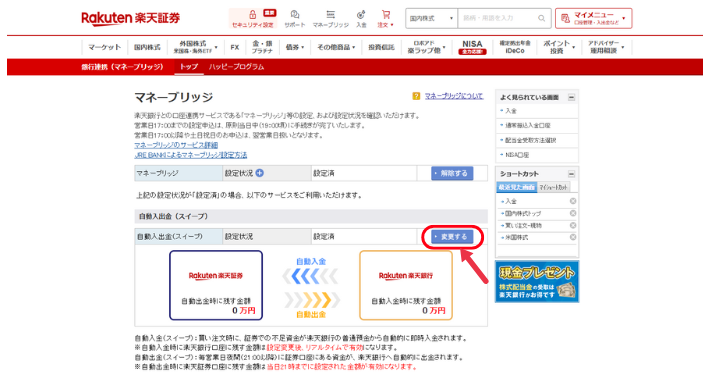The image size is (710, 380).
Task: Open 買い注文-現物 shortcut link
Action: click(x=523, y=225)
